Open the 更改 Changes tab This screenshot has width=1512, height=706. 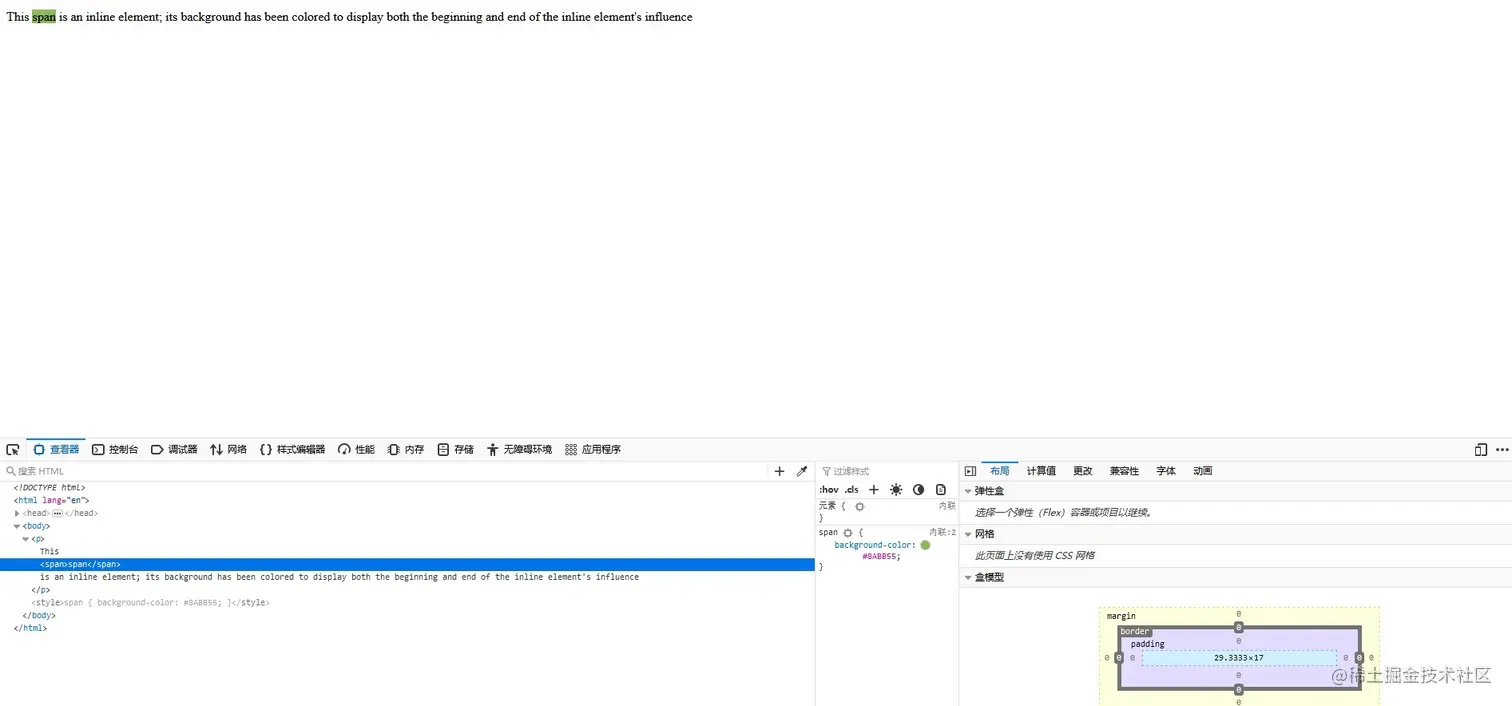point(1083,471)
